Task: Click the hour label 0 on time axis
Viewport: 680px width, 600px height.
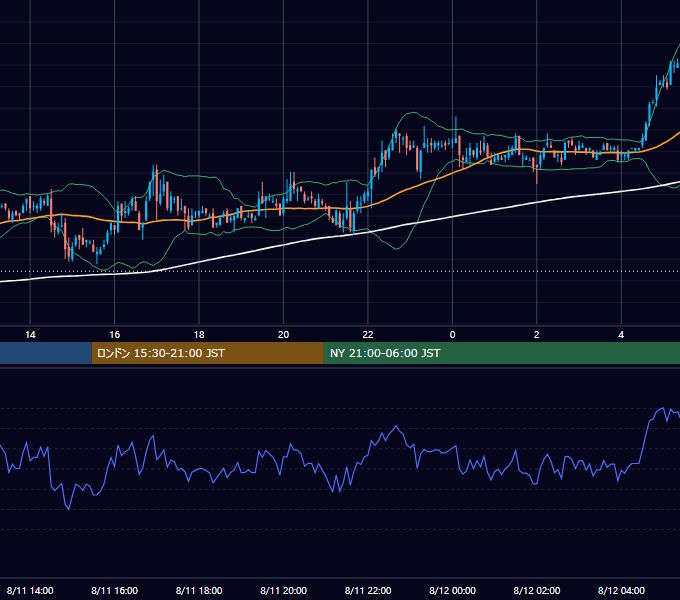Action: coord(452,335)
